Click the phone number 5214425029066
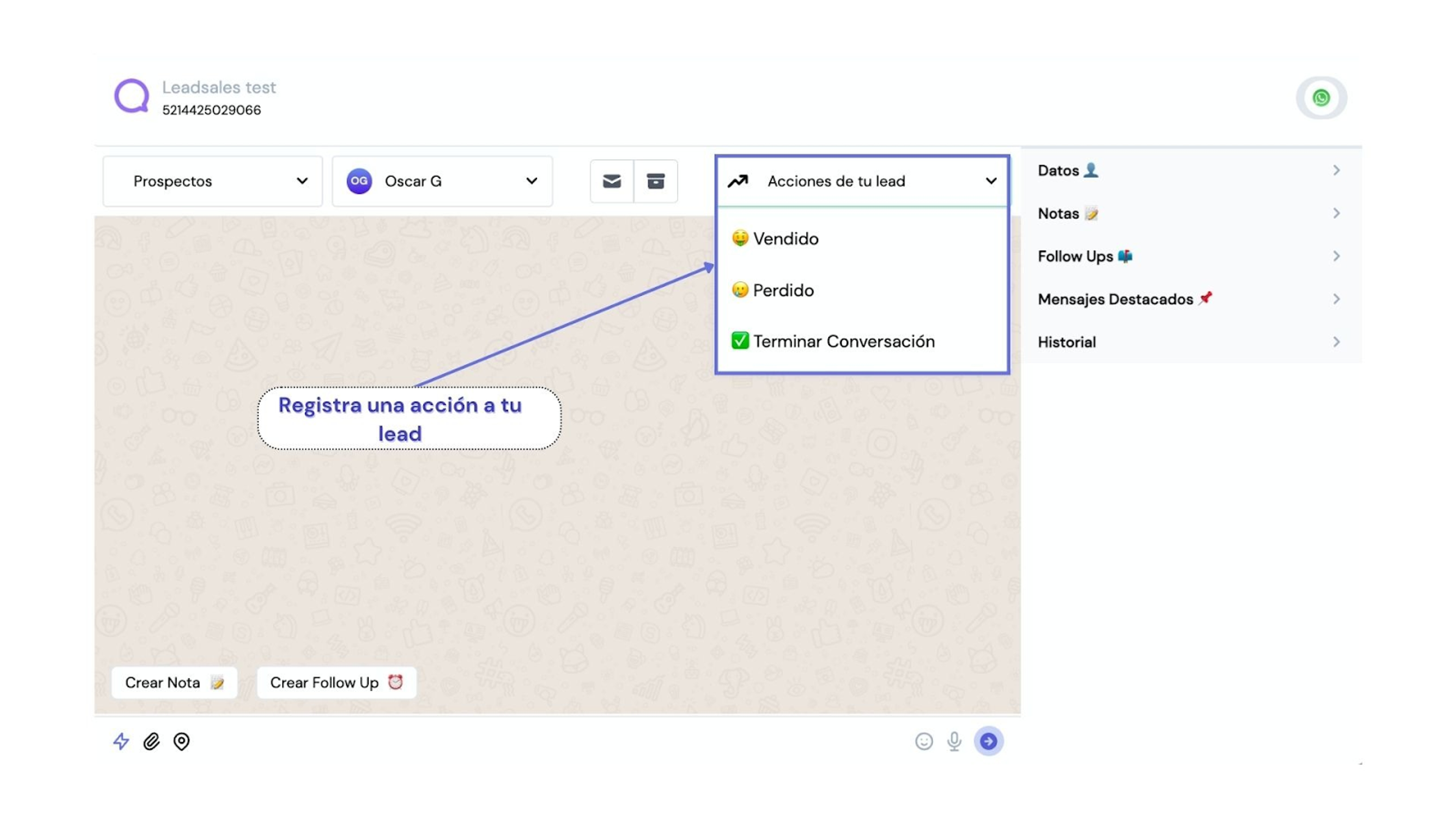The image size is (1456, 819). pyautogui.click(x=212, y=110)
